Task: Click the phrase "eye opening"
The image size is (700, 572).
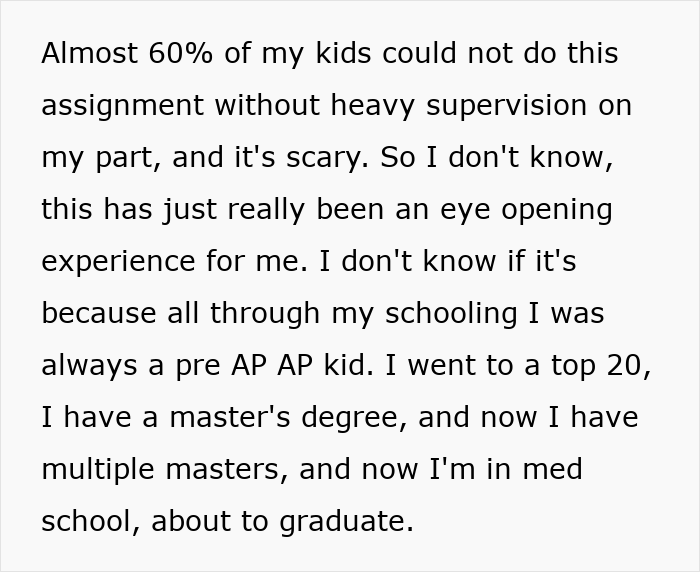Action: 526,209
